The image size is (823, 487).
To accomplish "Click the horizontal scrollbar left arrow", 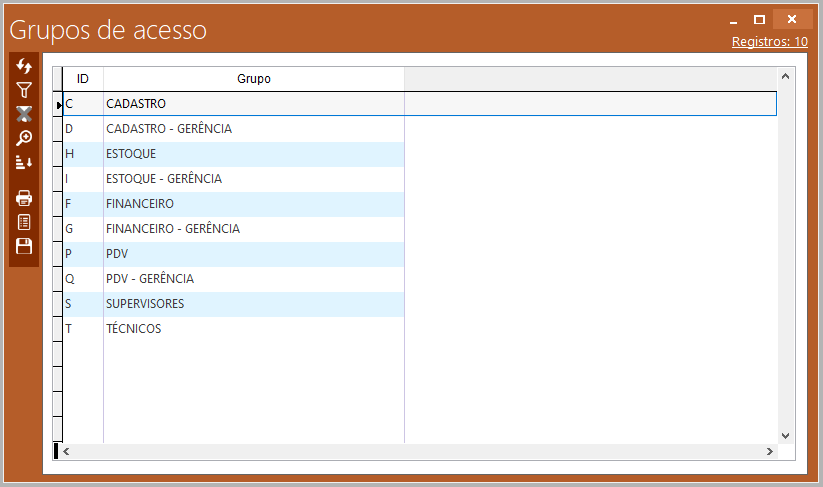I will coord(67,452).
